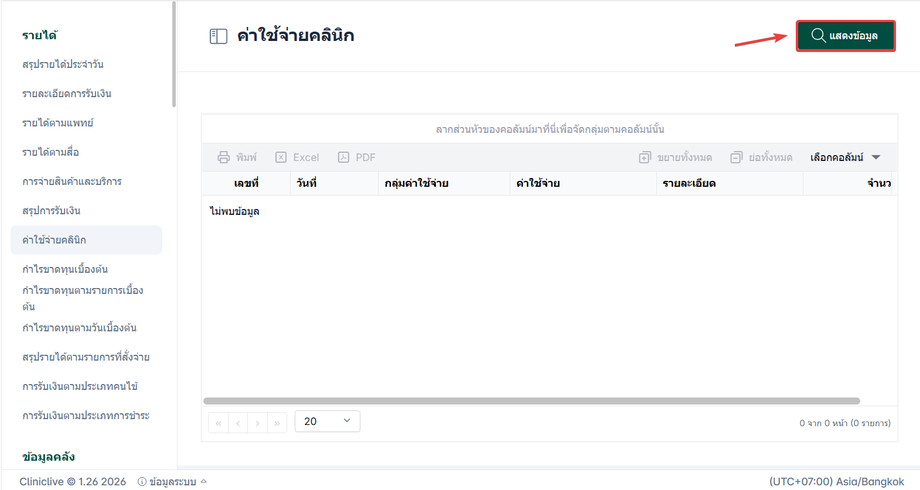Open สรุปรายได้ประจำวัน in sidebar
920x490 pixels.
[x=63, y=64]
